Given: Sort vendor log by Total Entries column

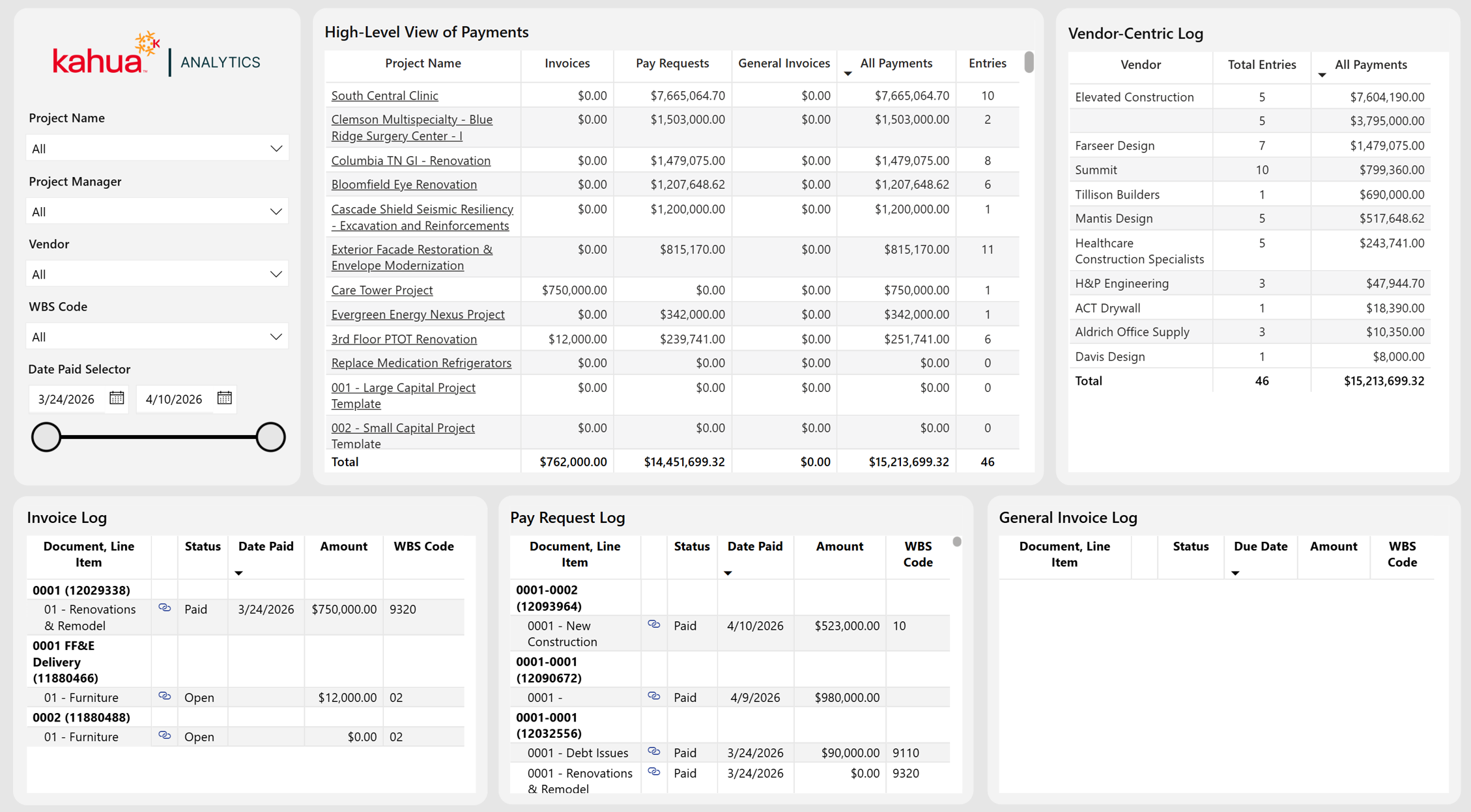Looking at the screenshot, I should point(1261,64).
